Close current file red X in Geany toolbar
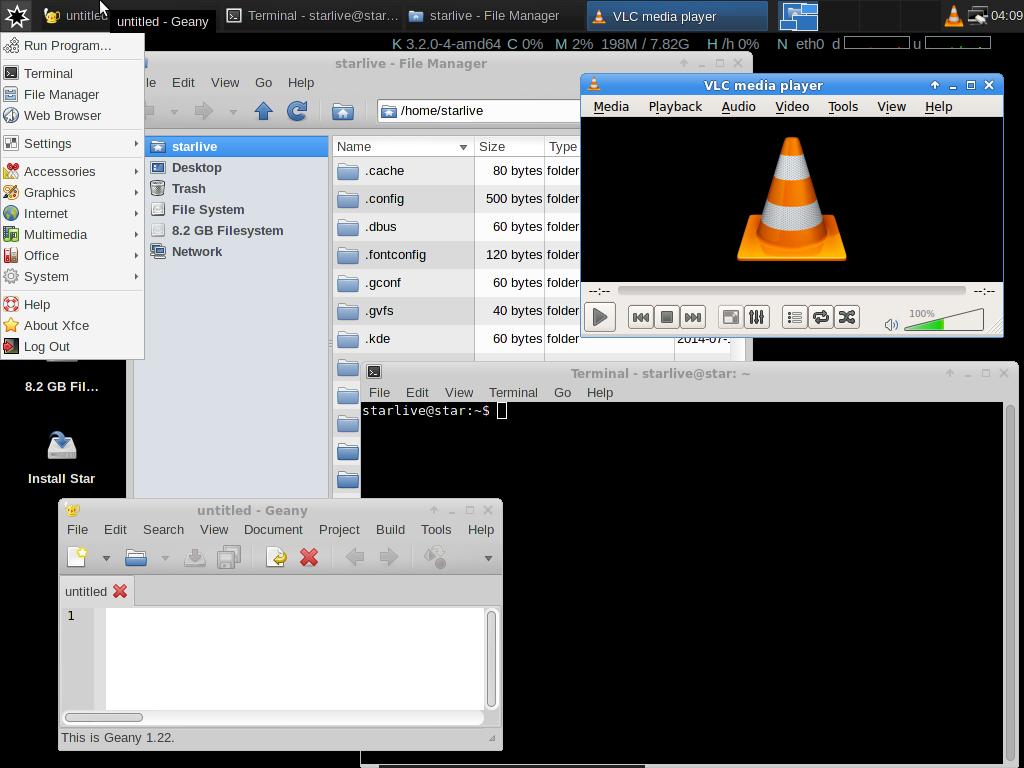The image size is (1024, 768). coord(309,557)
